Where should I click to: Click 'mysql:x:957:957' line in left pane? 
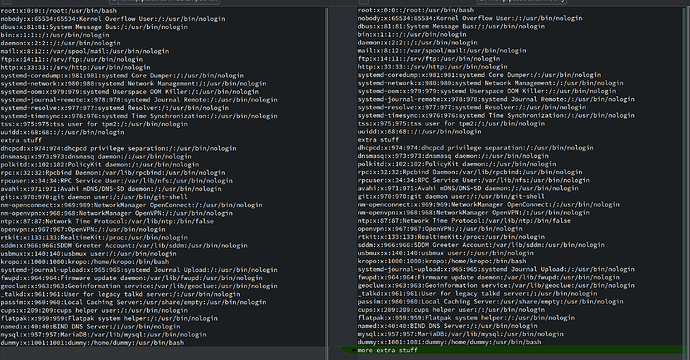[103, 335]
